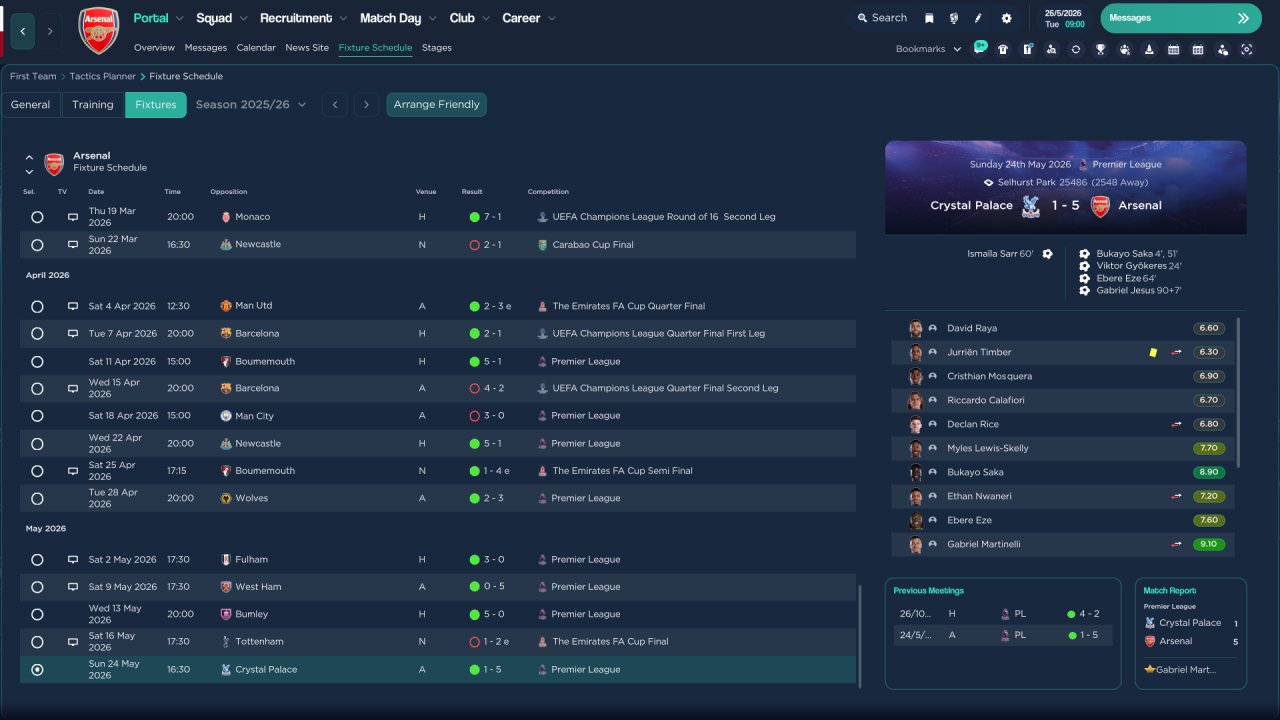The image size is (1280, 720).
Task: Click the Crystal Palace crest in match header
Action: click(1029, 206)
